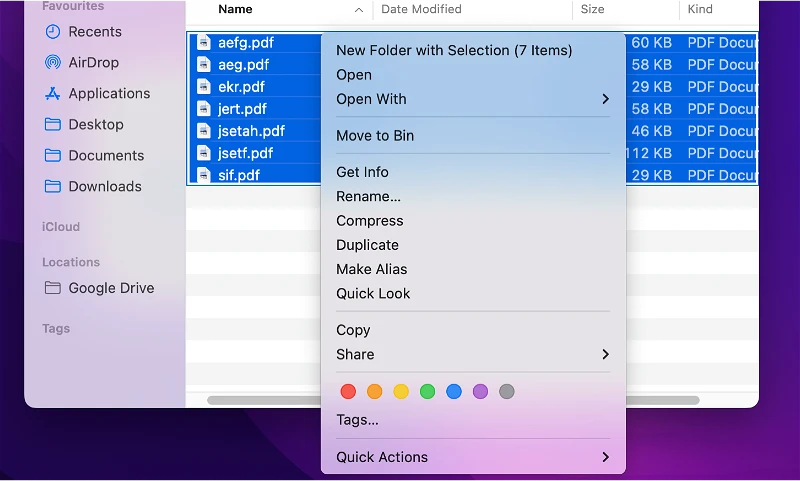
Task: Sort by the Kind column header
Action: pos(700,9)
